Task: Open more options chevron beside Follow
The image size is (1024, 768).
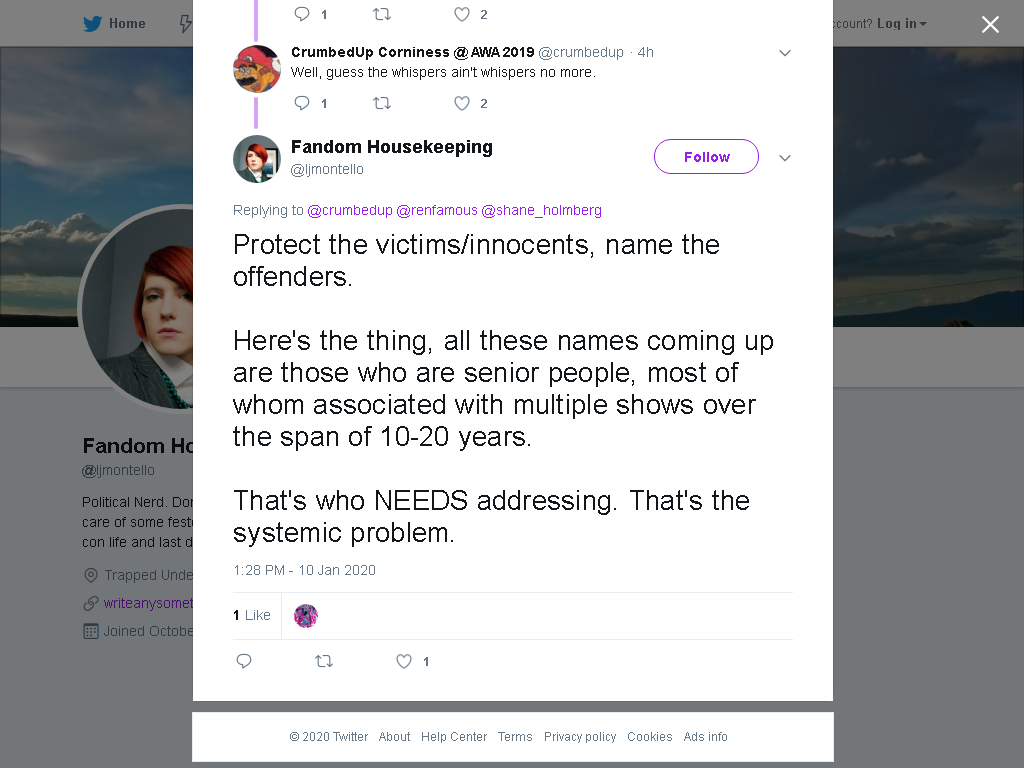Action: click(x=785, y=157)
